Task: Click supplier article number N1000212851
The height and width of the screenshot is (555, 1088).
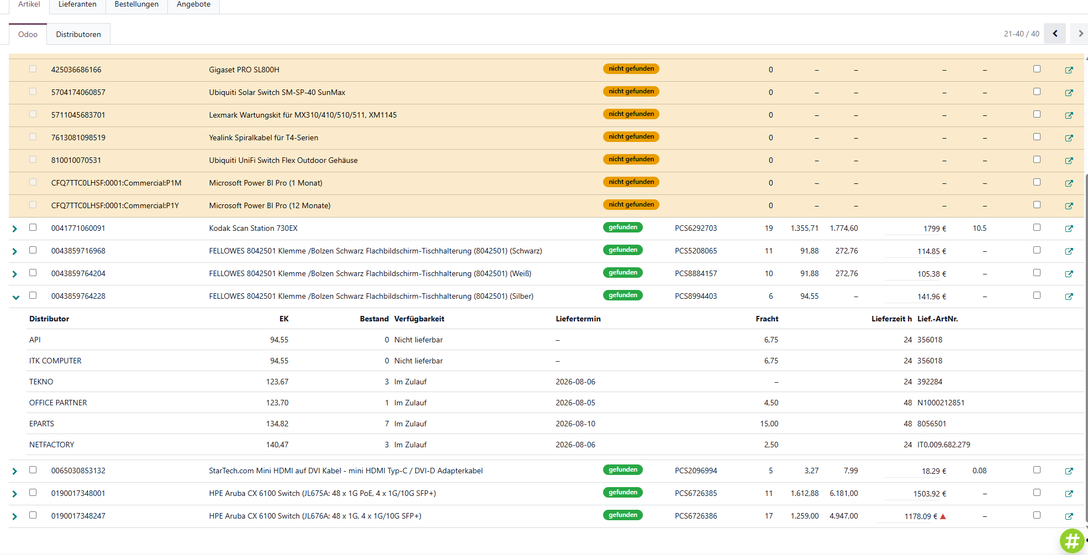Action: click(940, 402)
